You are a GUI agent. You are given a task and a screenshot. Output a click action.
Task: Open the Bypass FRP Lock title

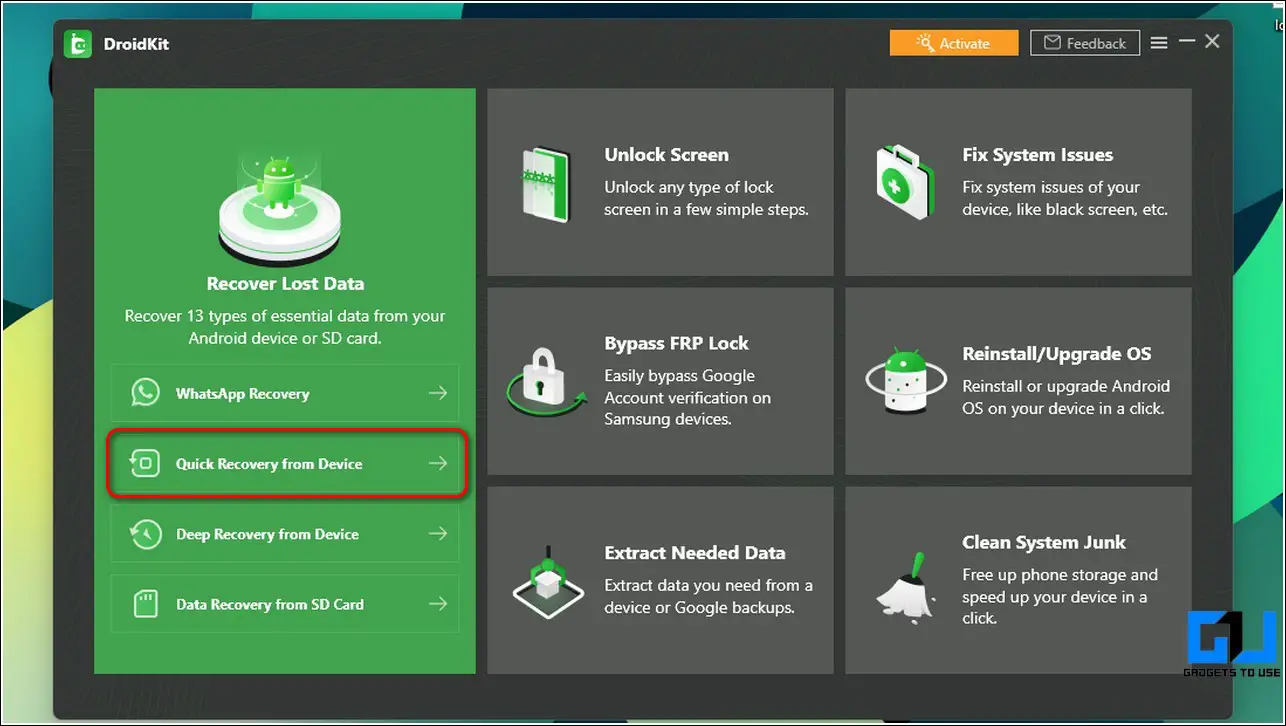(676, 343)
